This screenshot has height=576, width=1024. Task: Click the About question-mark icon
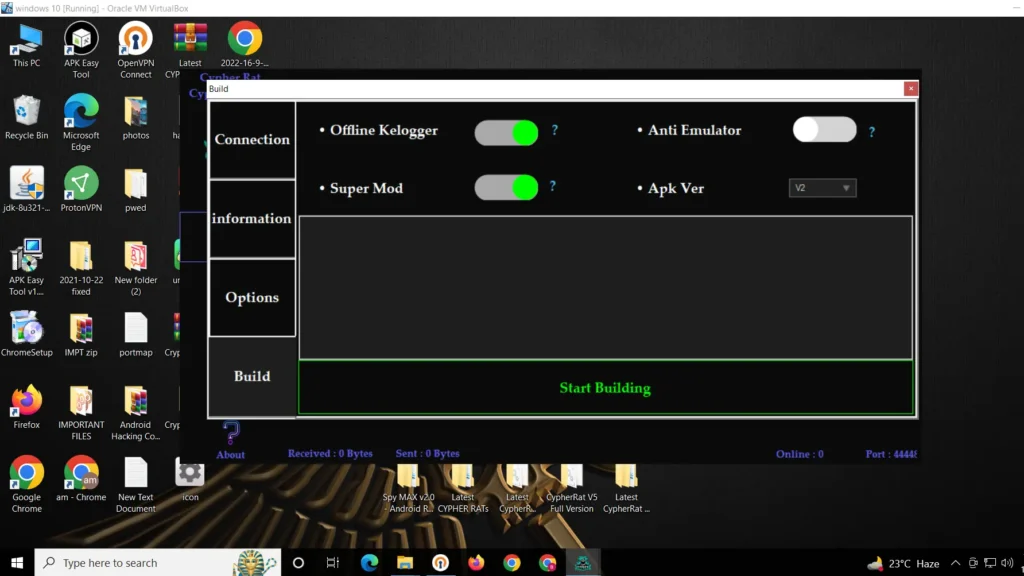click(x=231, y=433)
